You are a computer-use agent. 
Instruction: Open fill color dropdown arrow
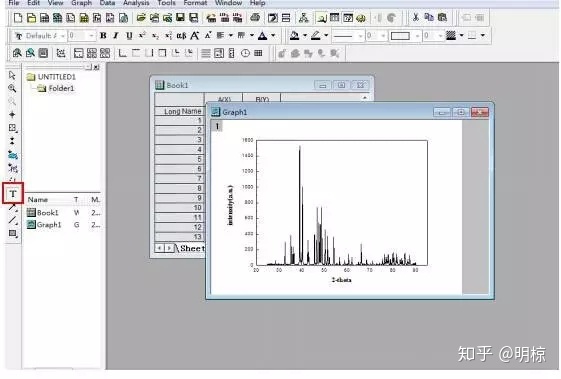(305, 35)
